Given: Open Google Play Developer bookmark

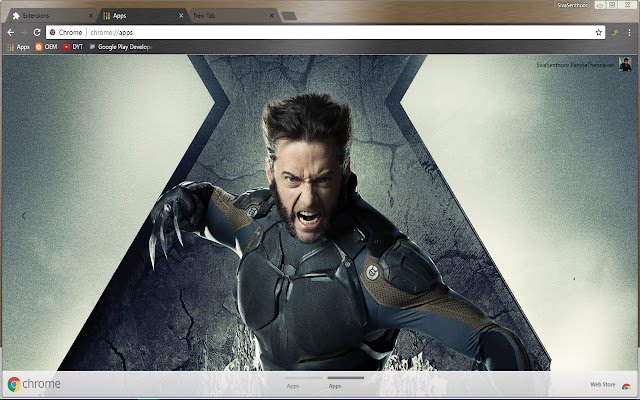Looking at the screenshot, I should 120,47.
